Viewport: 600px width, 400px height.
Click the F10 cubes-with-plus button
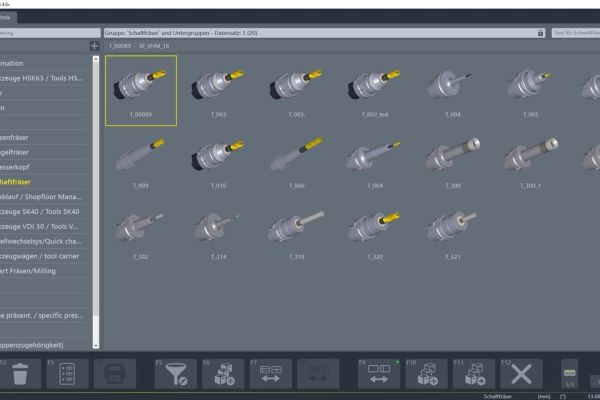point(426,374)
